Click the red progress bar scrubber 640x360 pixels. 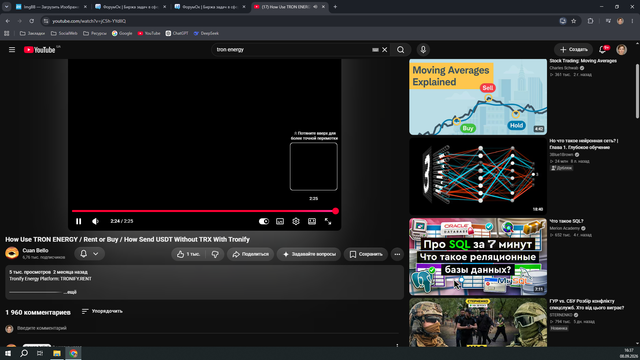tap(336, 211)
